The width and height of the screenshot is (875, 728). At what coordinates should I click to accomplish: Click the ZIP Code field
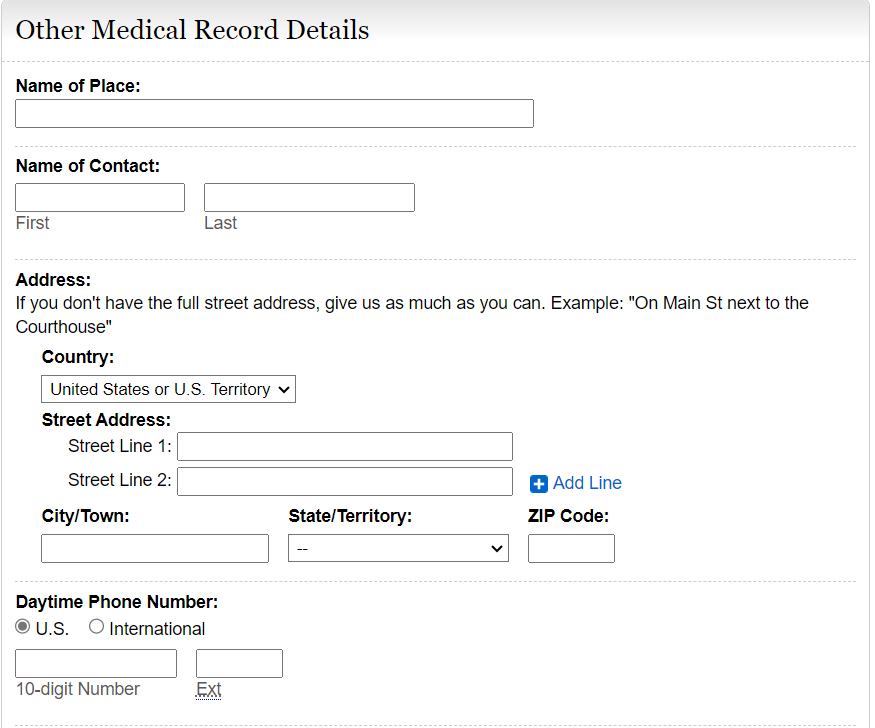coord(571,548)
